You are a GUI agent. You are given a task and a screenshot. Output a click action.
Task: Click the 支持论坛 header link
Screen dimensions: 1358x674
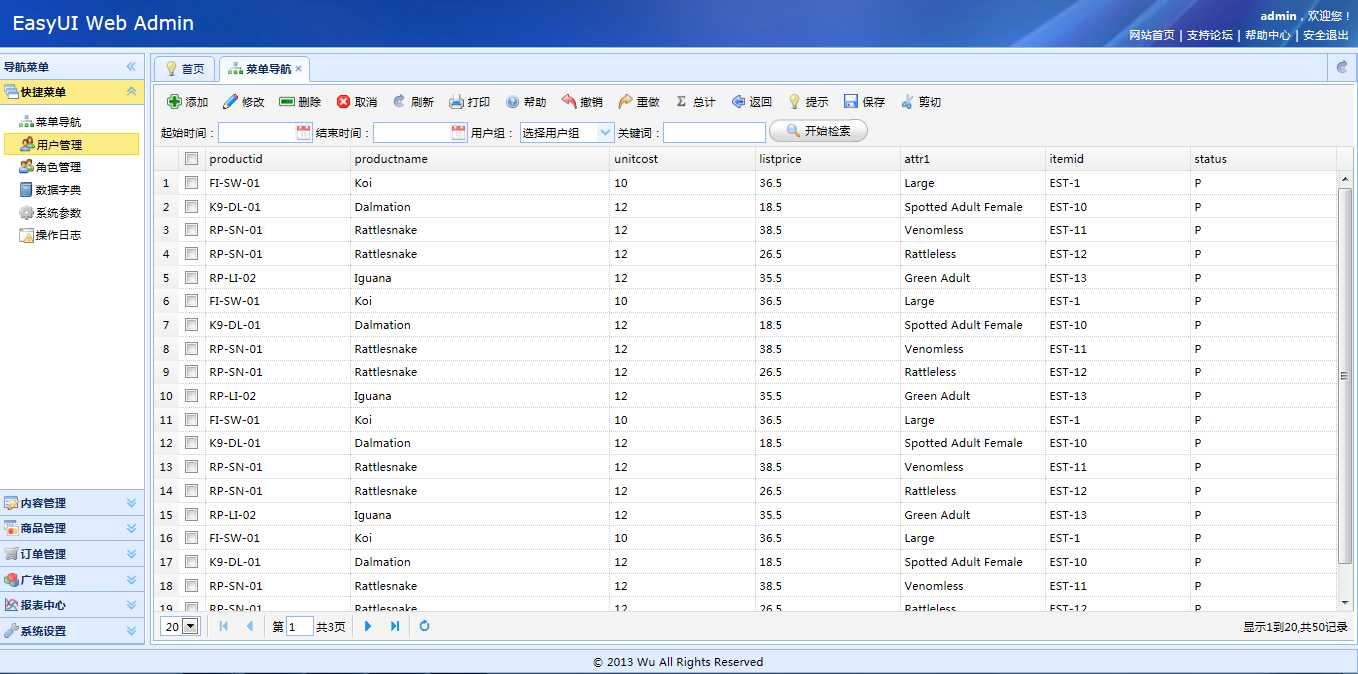point(1210,35)
